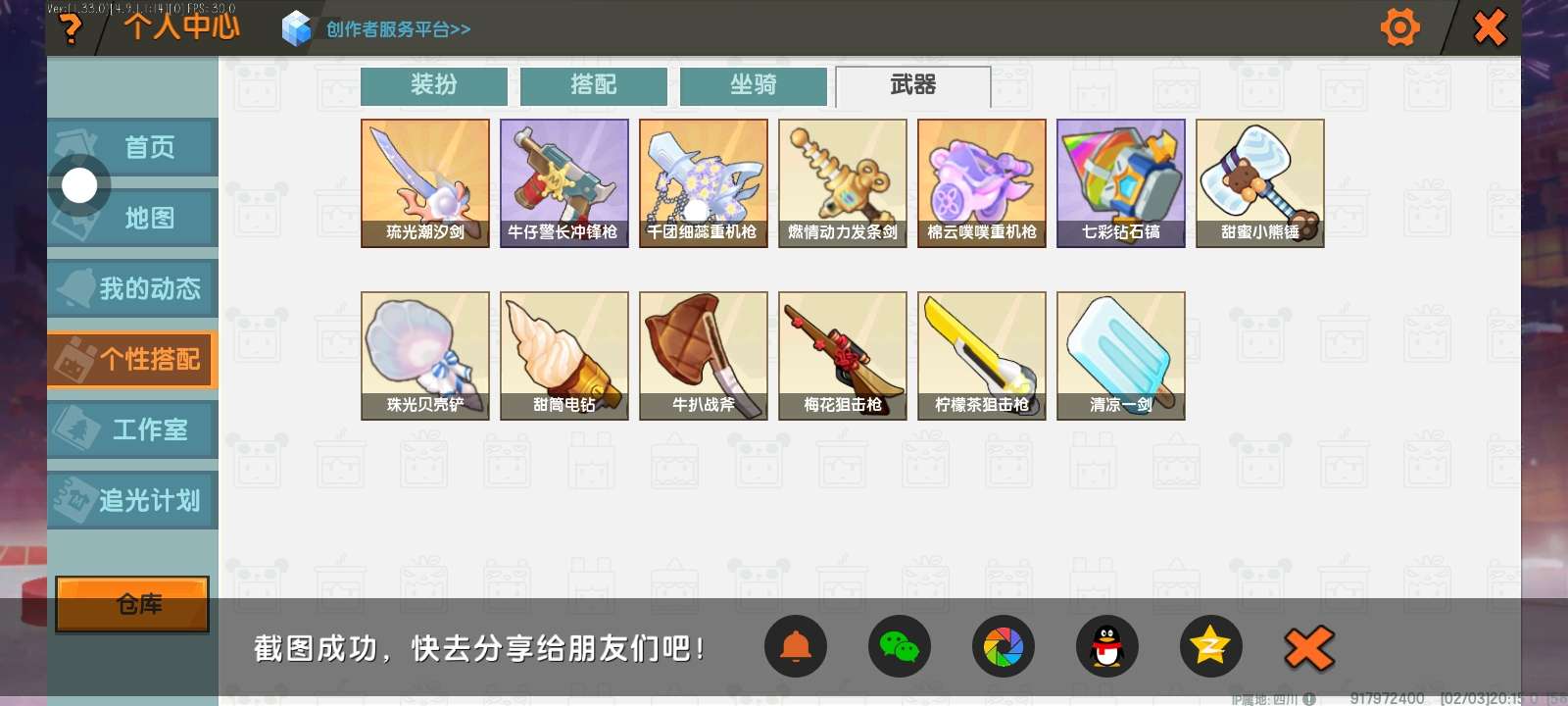
Task: Open the 搭配 tab
Action: (594, 85)
